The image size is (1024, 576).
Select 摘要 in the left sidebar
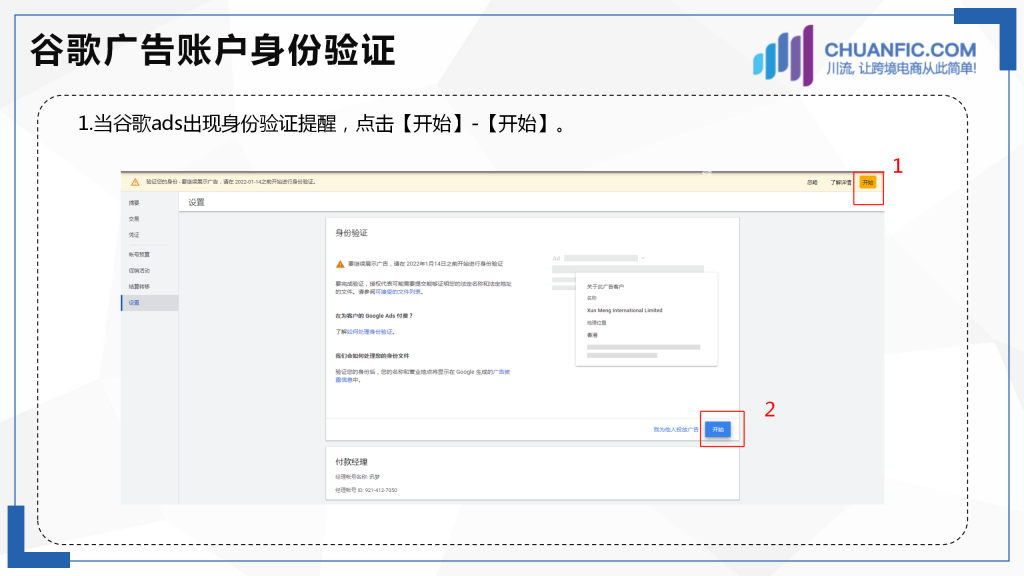(x=134, y=203)
